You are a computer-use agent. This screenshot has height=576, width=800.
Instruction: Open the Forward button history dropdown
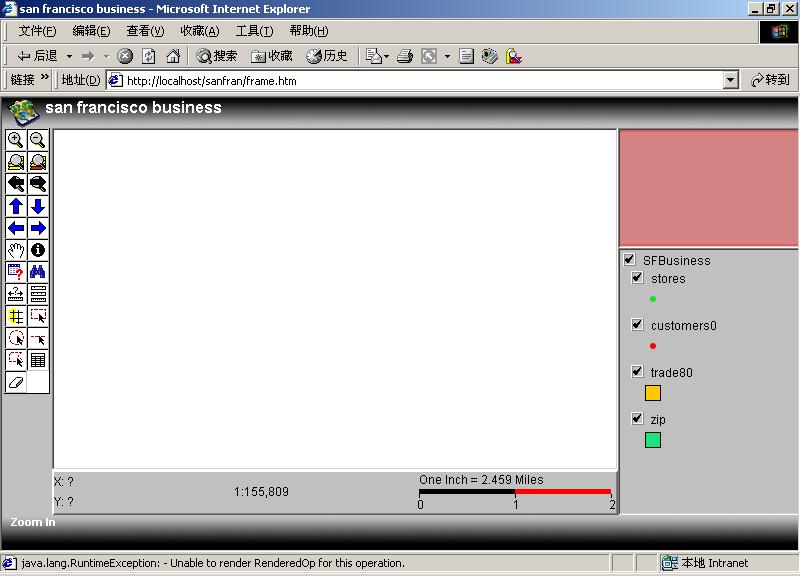(x=107, y=56)
